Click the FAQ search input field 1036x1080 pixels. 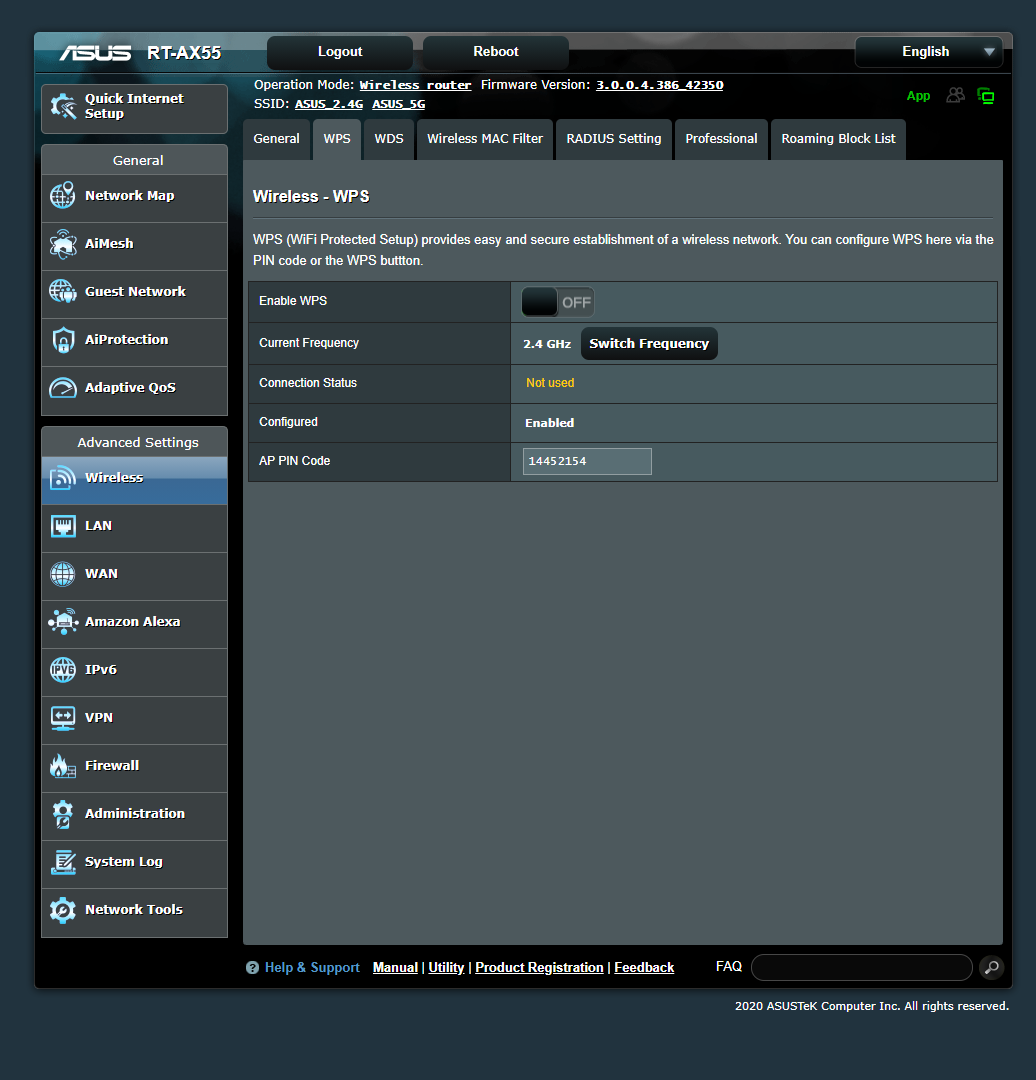(861, 967)
